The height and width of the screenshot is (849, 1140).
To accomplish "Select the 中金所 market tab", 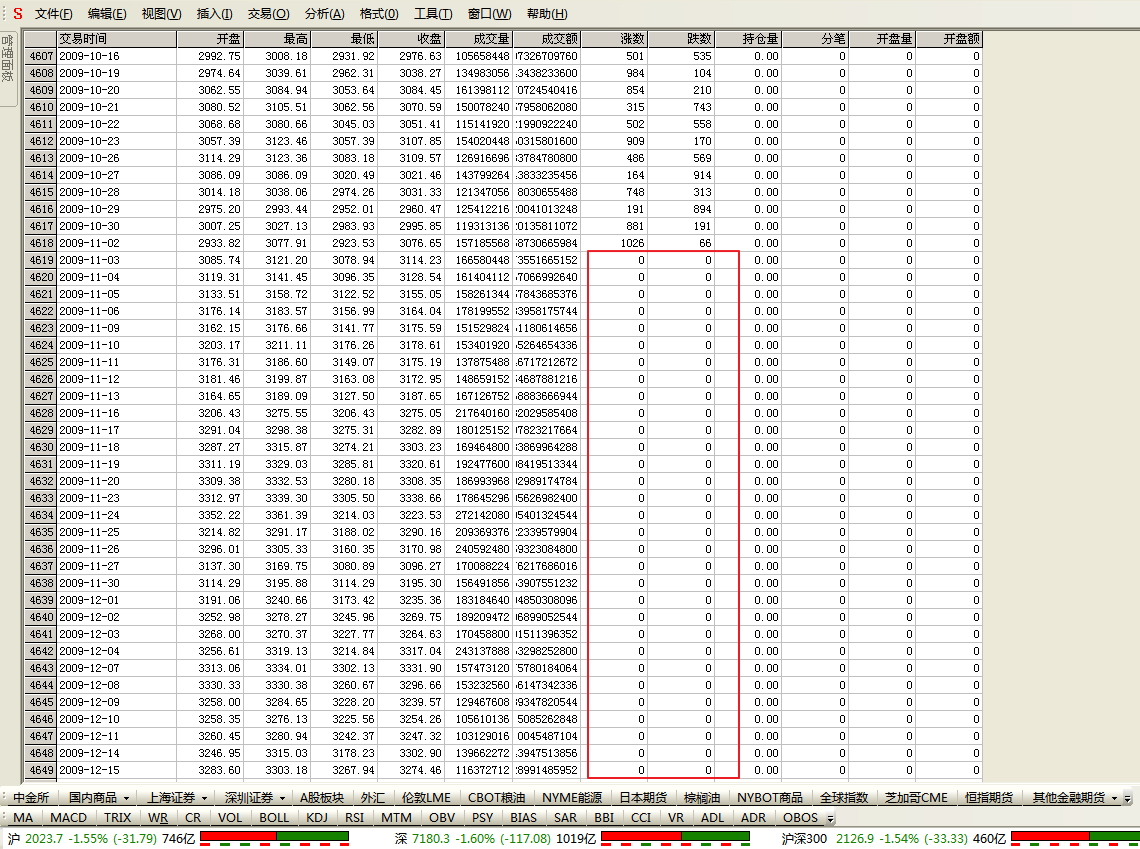I will [31, 798].
